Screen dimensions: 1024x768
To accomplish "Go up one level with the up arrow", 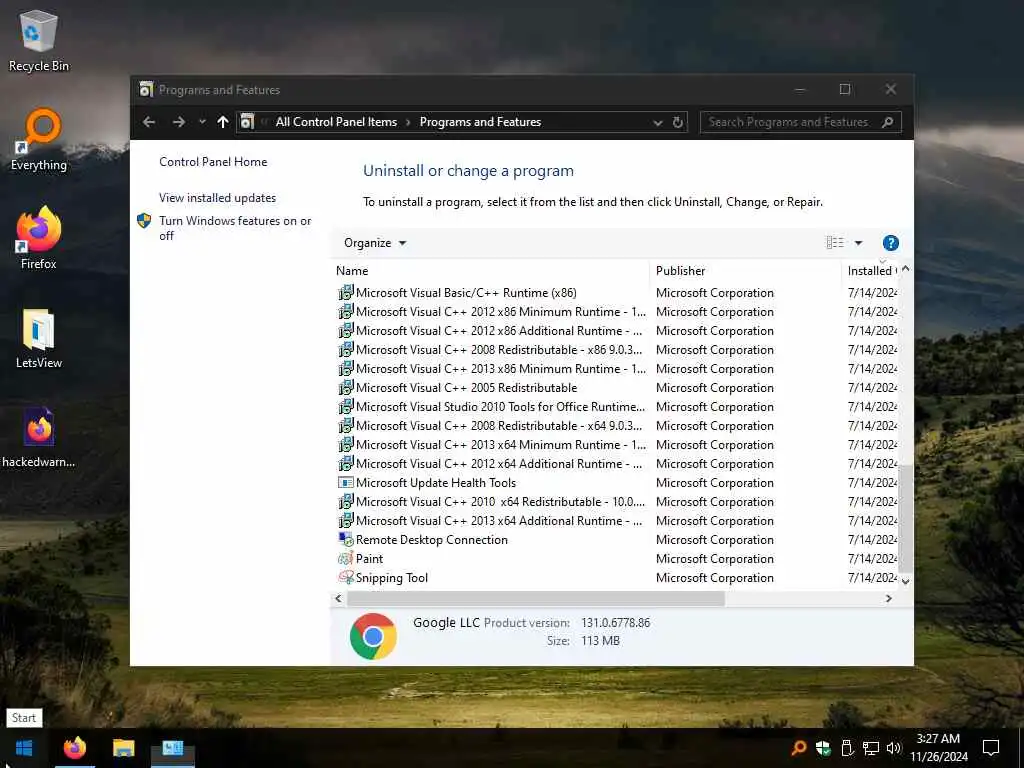I will (223, 122).
